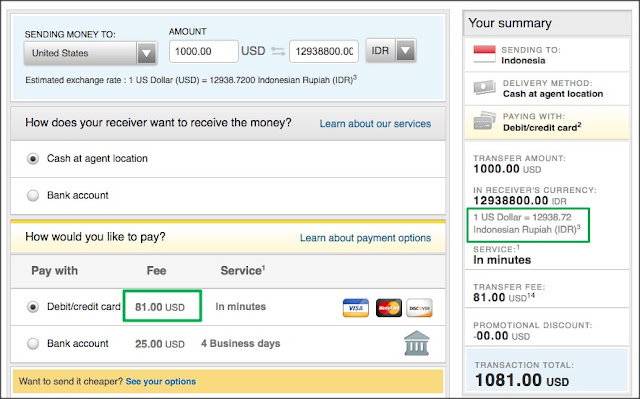The height and width of the screenshot is (399, 640).
Task: Click the 12938800.00 IDR amount field
Action: (324, 51)
